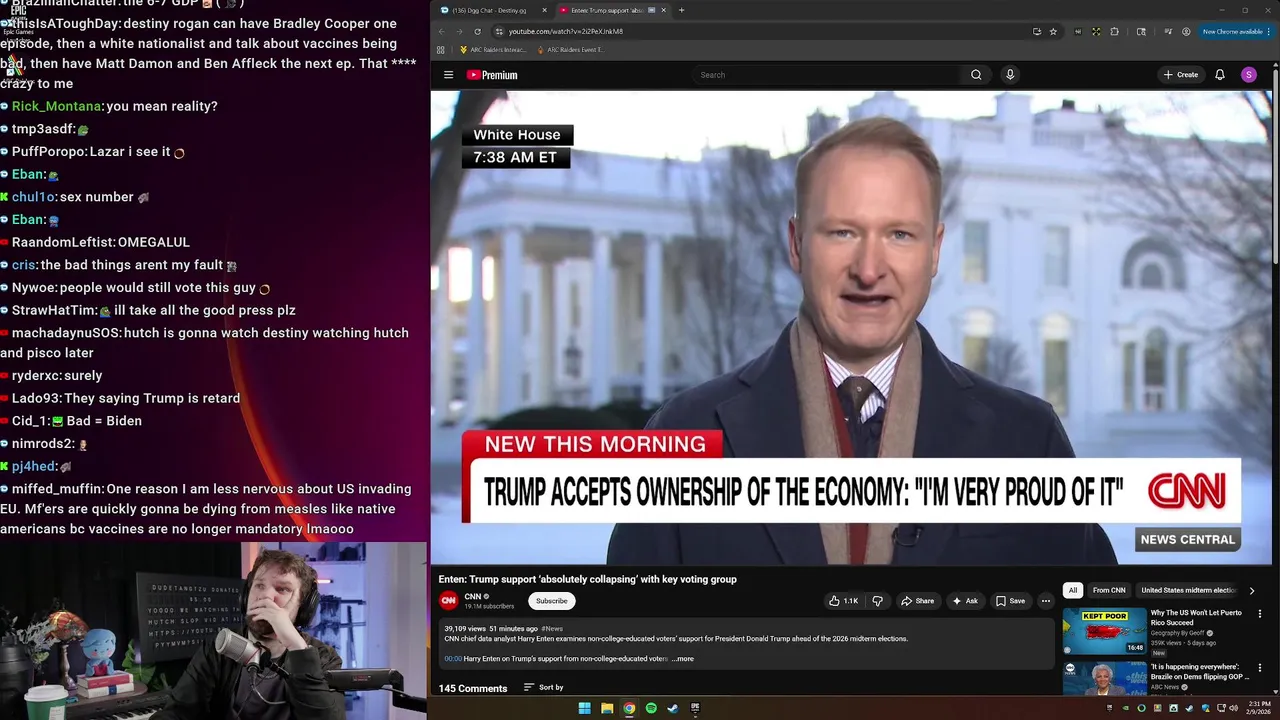Expand the description with ...more

[x=682, y=659]
